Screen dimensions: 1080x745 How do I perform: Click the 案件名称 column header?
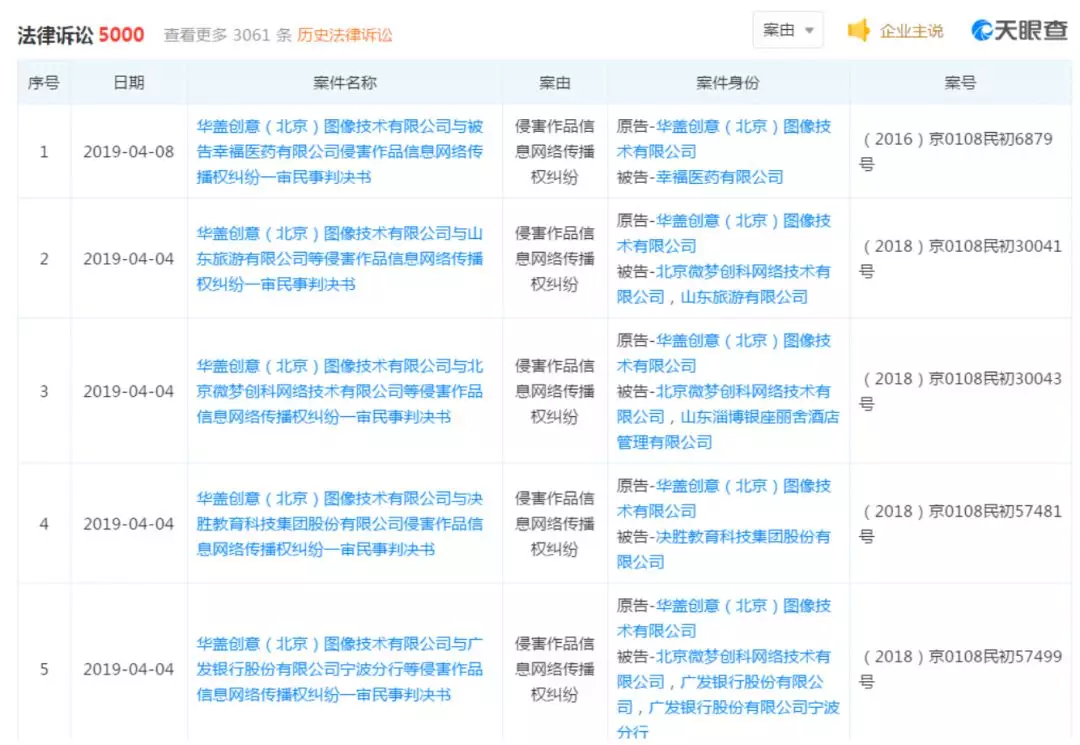coord(344,83)
